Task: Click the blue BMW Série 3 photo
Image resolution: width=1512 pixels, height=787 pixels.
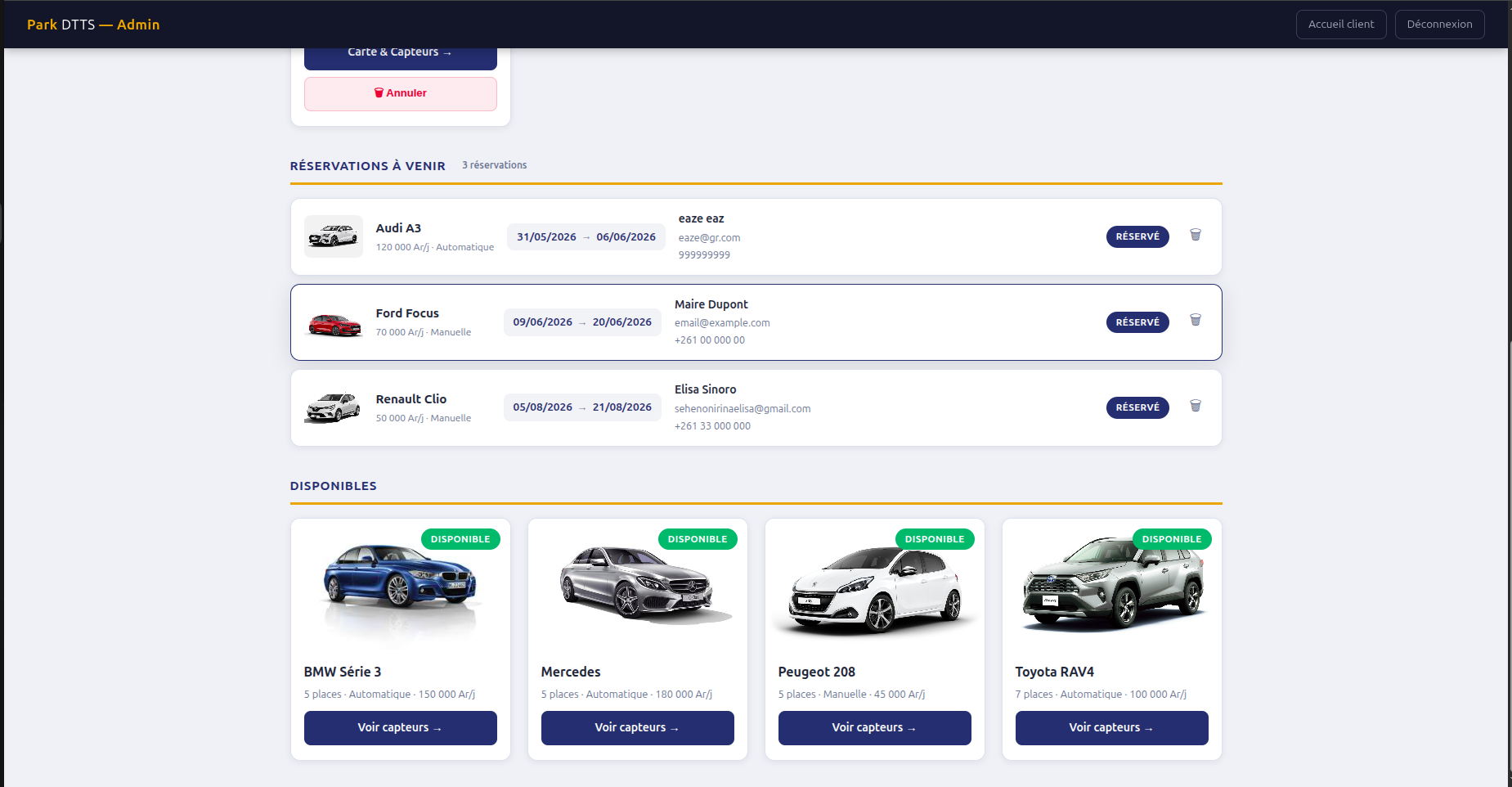Action: point(401,588)
